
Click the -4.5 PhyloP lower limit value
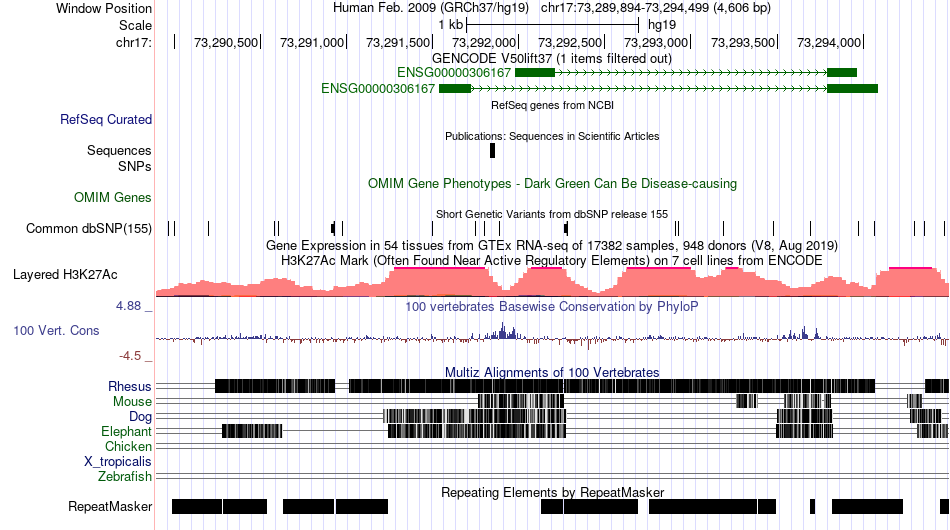coord(130,356)
